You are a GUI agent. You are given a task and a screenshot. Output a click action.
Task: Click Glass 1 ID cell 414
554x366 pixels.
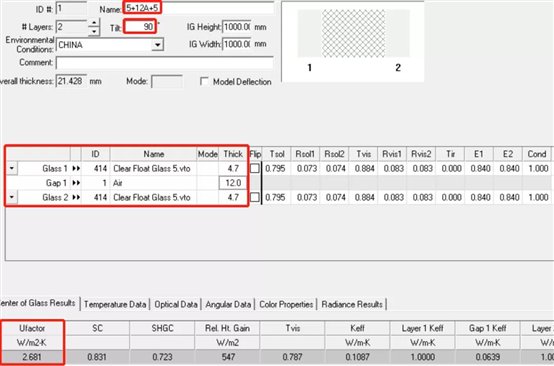pyautogui.click(x=96, y=169)
